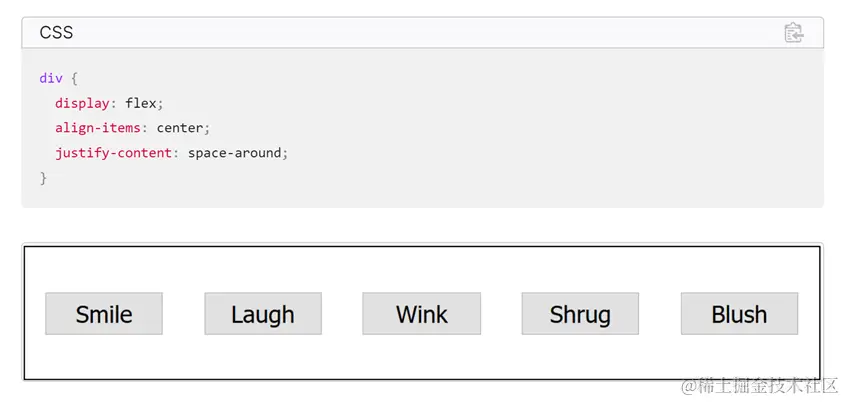Click the CSS header label
Viewport: 845px width, 402px height.
(56, 33)
